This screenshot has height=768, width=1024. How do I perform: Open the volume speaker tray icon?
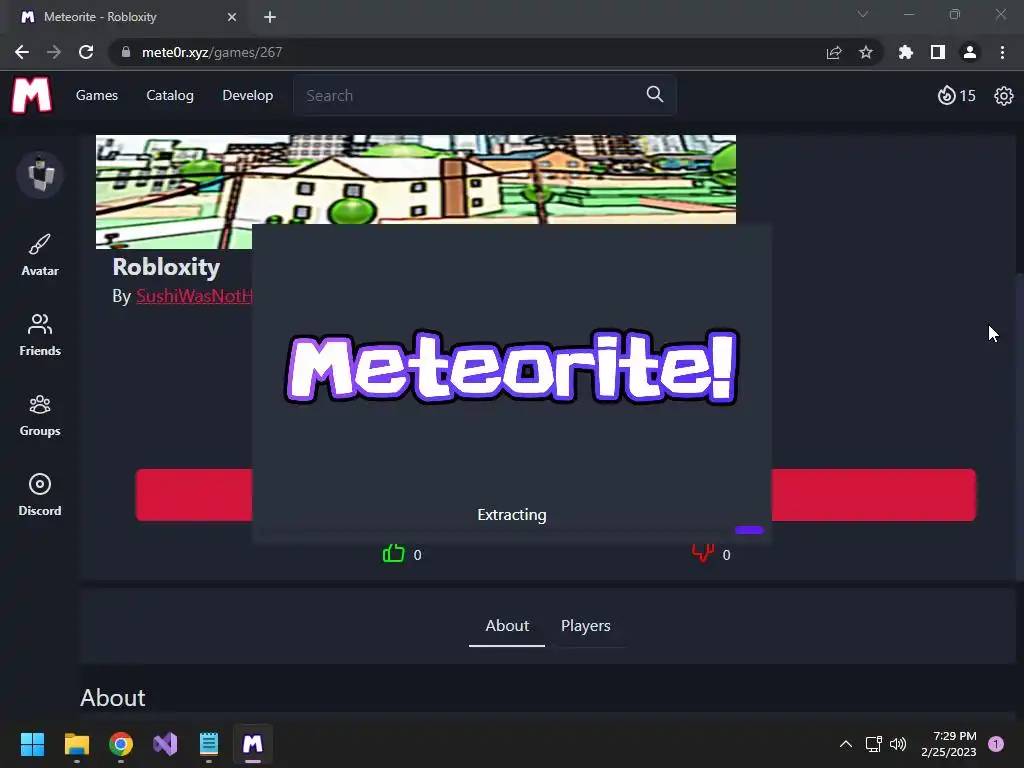tap(899, 744)
